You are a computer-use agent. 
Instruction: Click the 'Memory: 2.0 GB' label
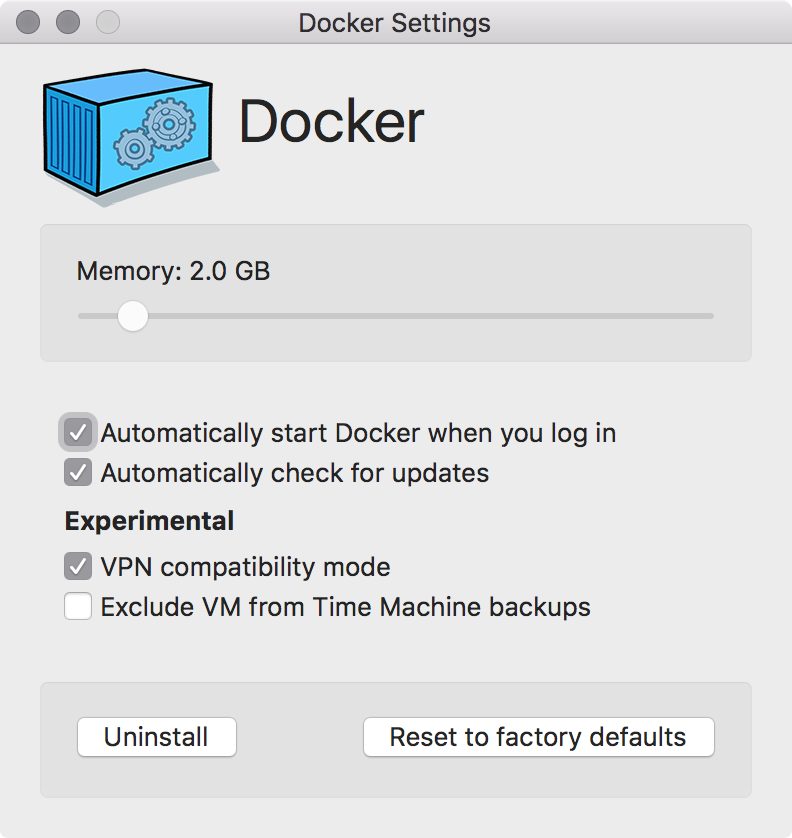click(x=173, y=271)
